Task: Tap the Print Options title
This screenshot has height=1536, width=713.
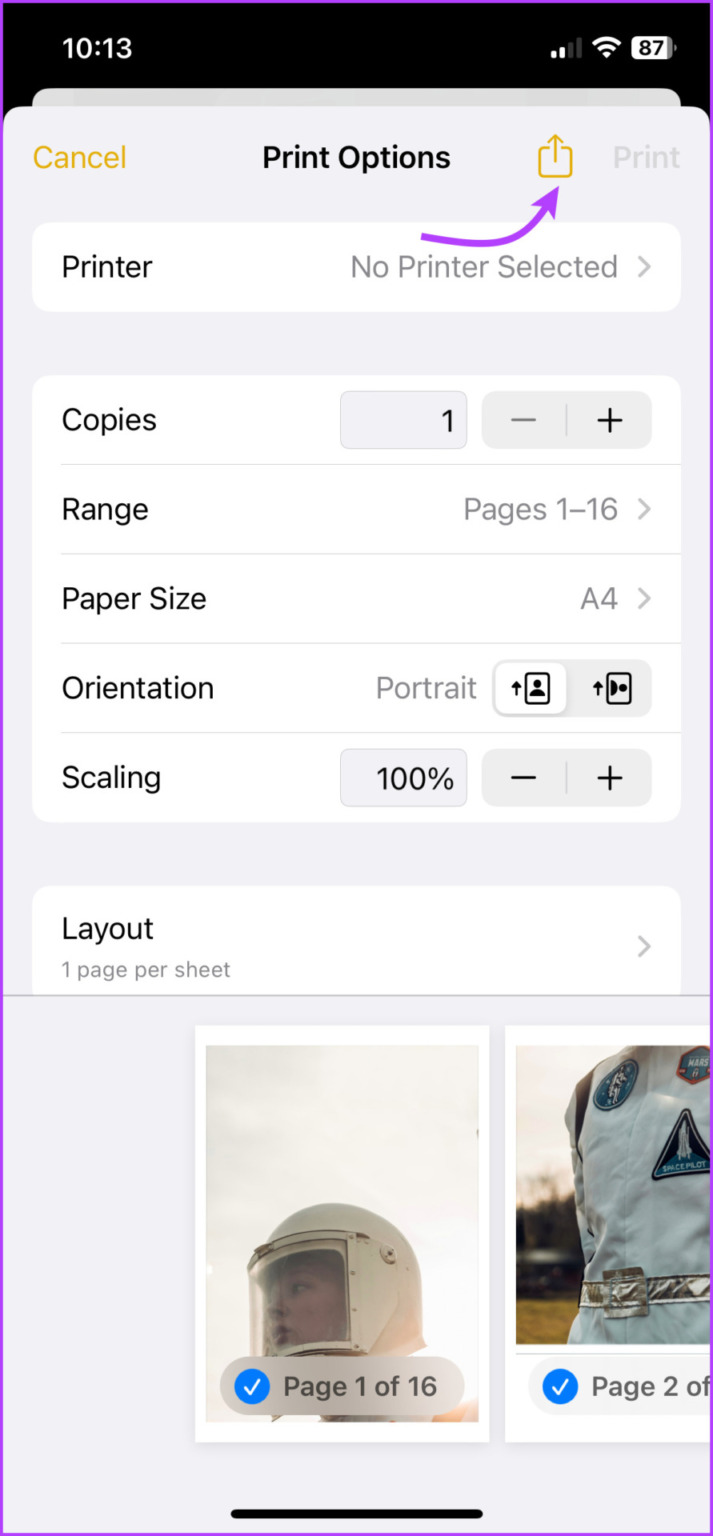Action: point(356,157)
